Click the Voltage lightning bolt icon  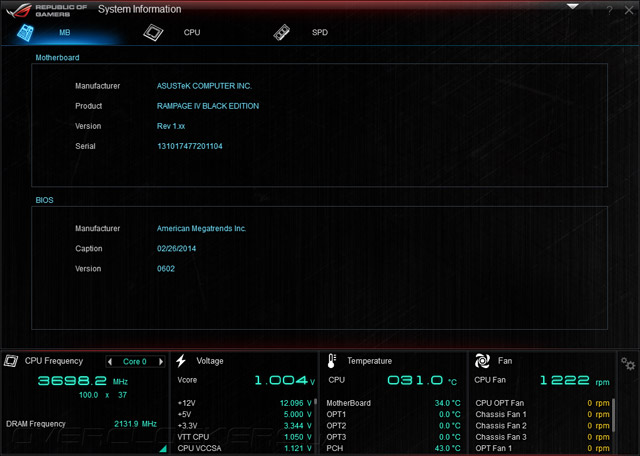point(181,360)
